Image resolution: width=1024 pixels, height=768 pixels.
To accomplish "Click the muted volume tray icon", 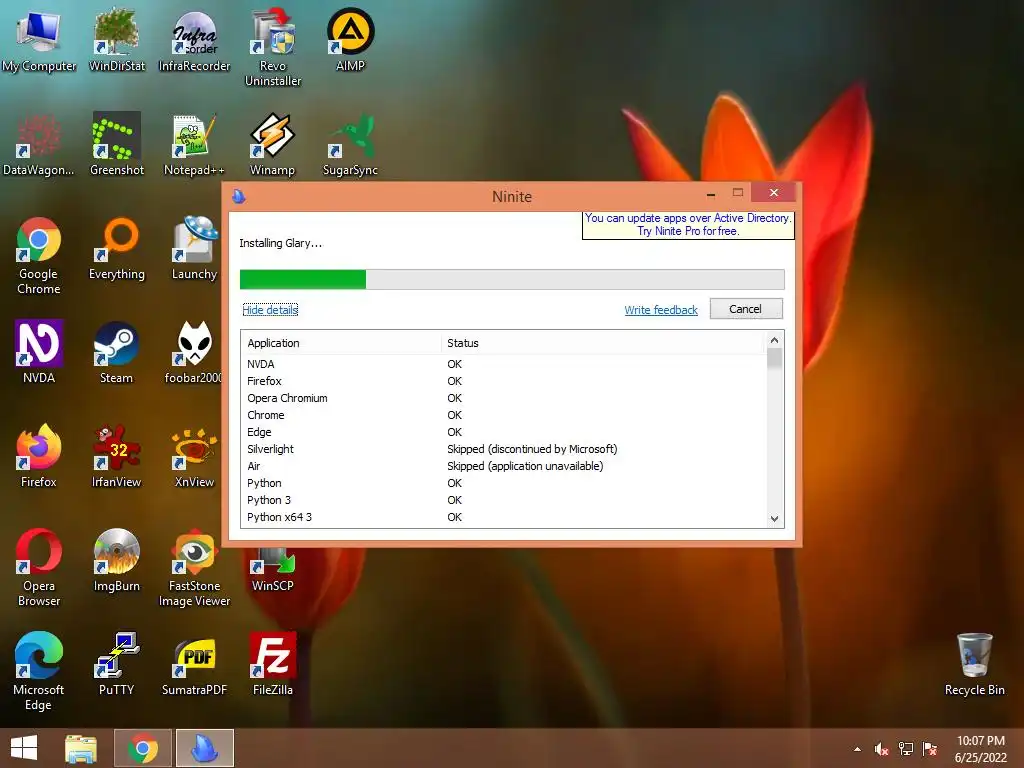I will click(881, 749).
